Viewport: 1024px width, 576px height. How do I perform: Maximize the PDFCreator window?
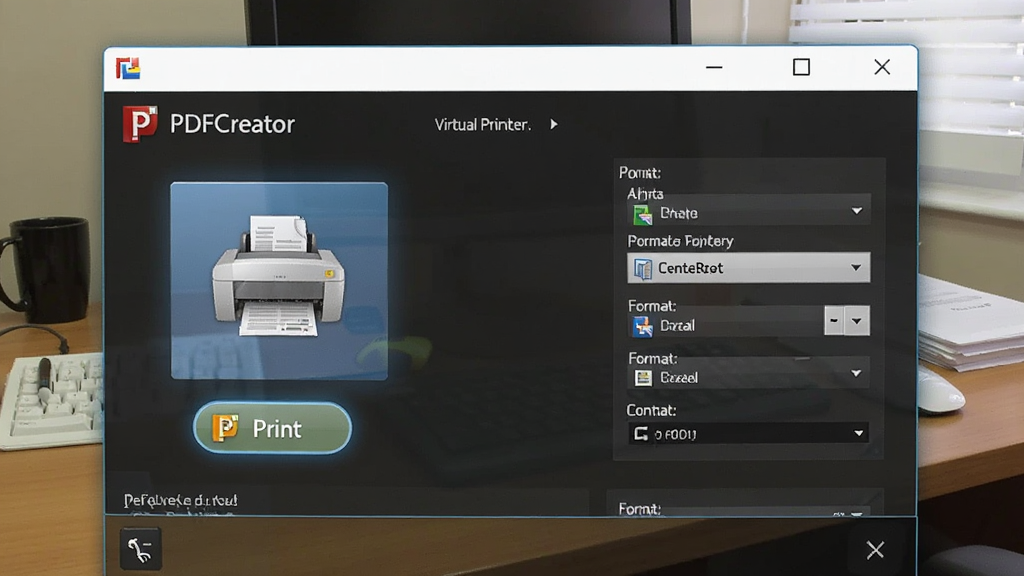pos(801,67)
